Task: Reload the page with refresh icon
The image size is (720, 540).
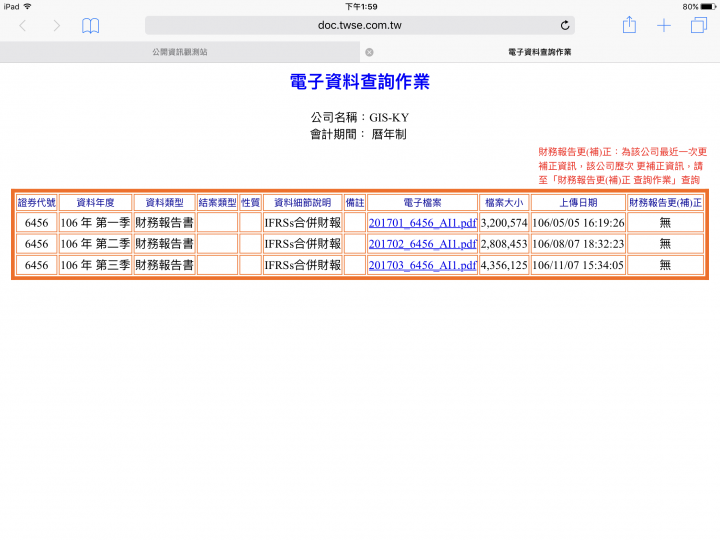Action: (x=565, y=25)
